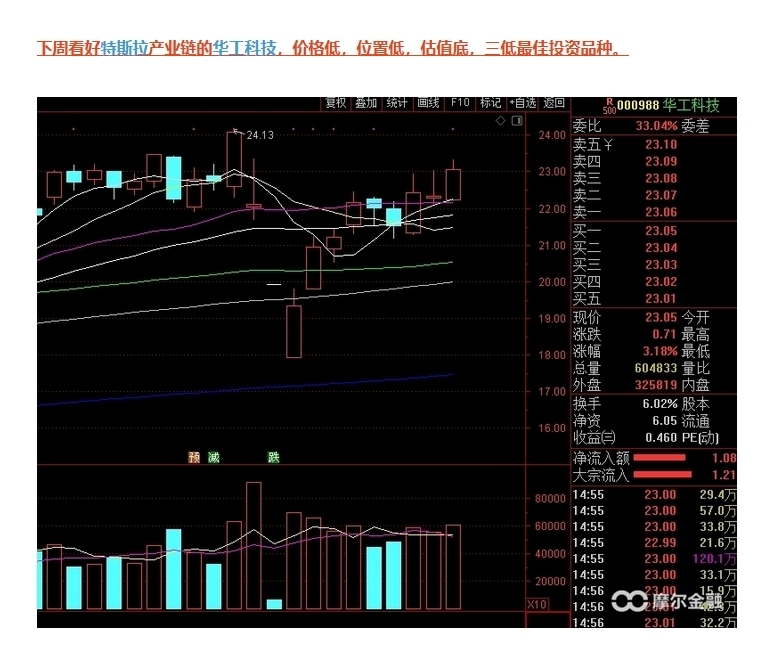Screen dimensions: 779x649
Task: Click the tallest volume bar
Action: 253,546
